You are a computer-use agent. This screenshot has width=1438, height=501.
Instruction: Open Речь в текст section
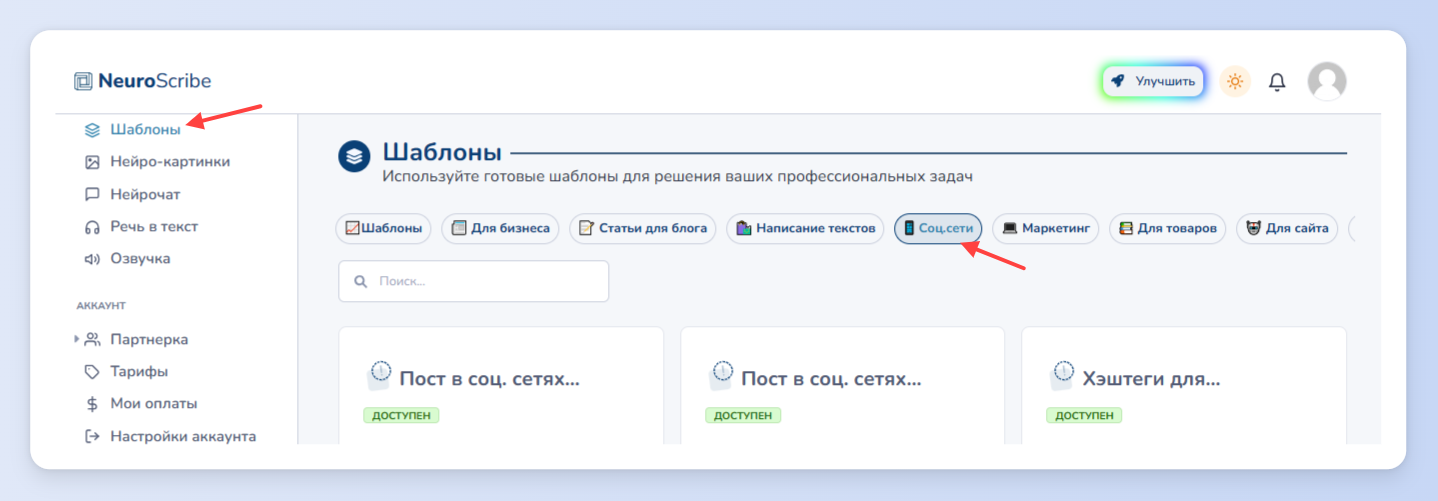(154, 226)
